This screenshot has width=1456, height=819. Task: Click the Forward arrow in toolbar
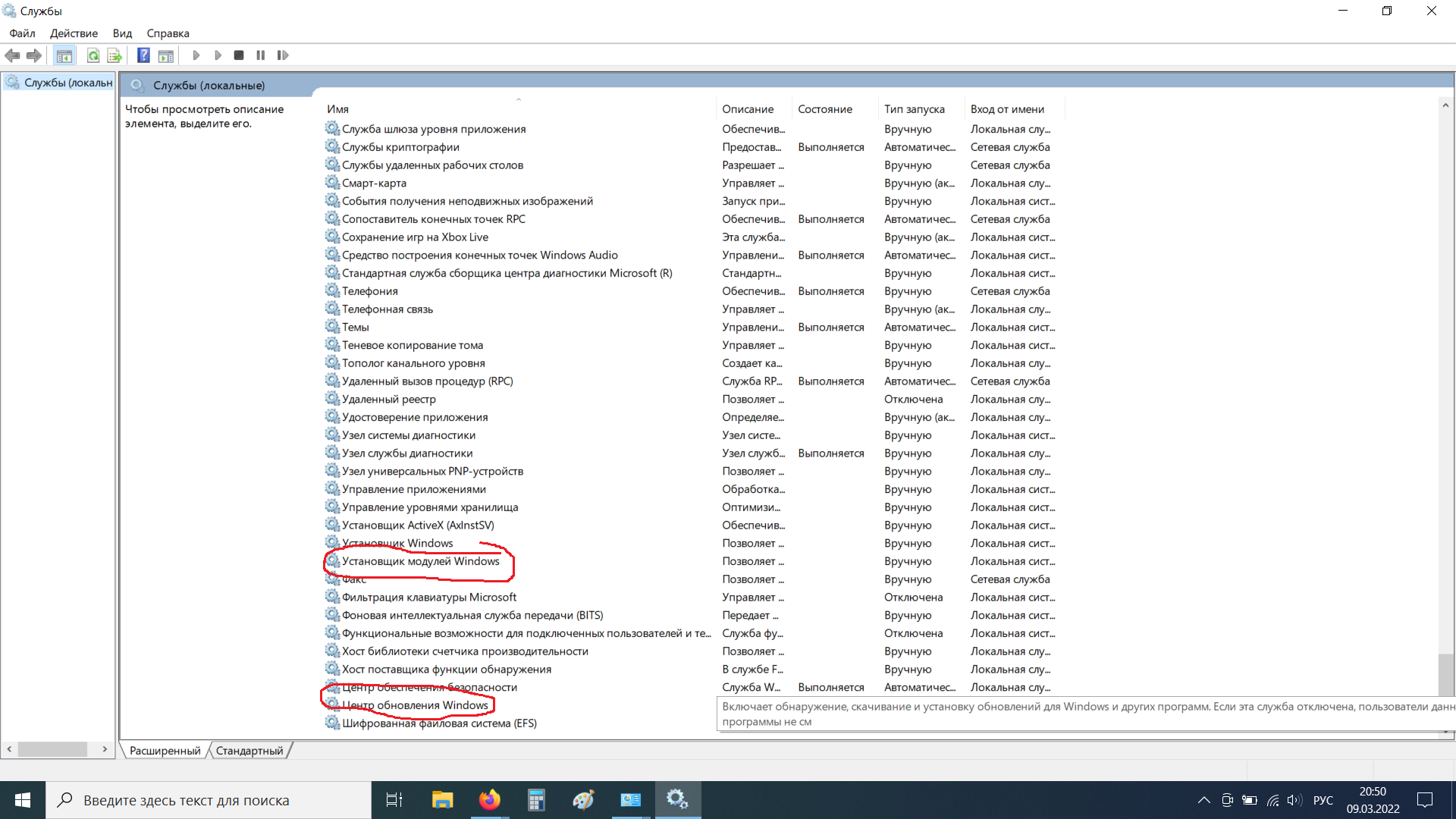click(x=33, y=55)
